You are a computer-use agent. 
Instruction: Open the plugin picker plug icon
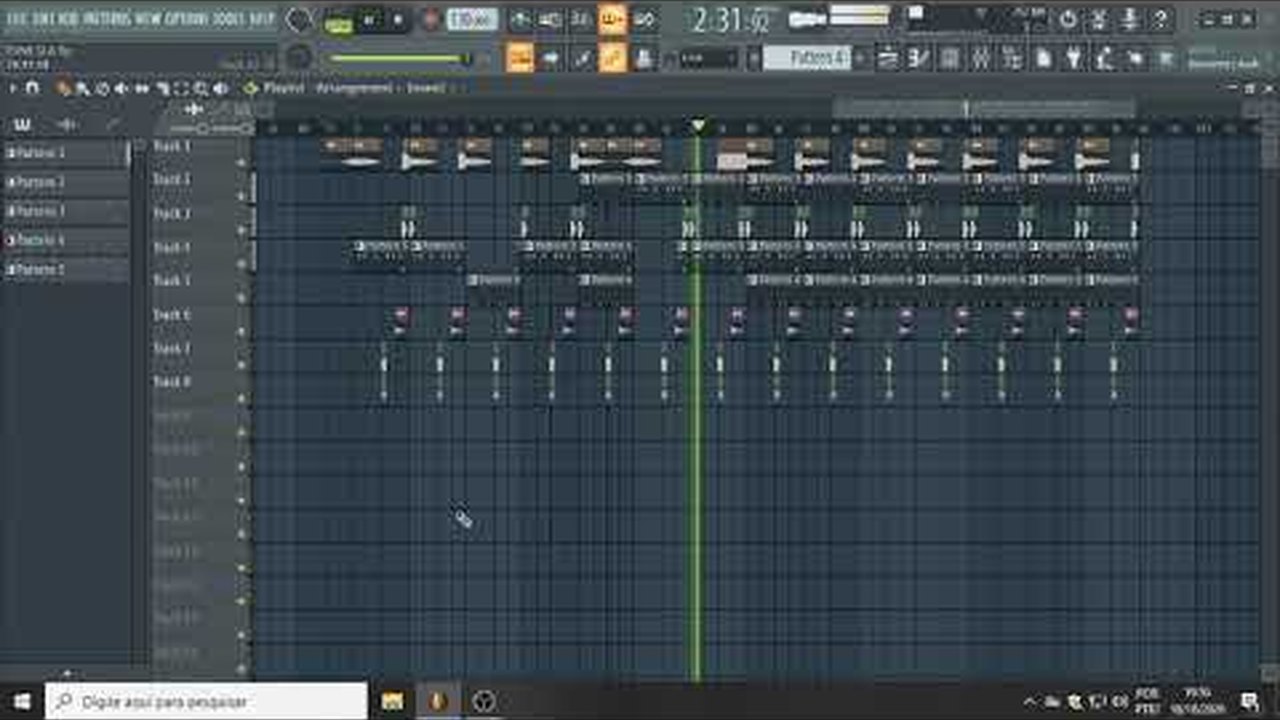(1072, 58)
